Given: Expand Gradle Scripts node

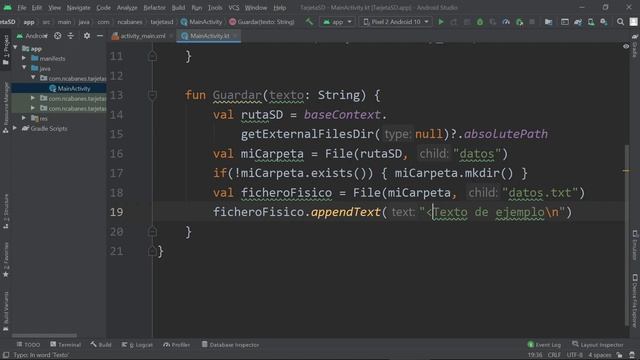Looking at the screenshot, I should 16,128.
